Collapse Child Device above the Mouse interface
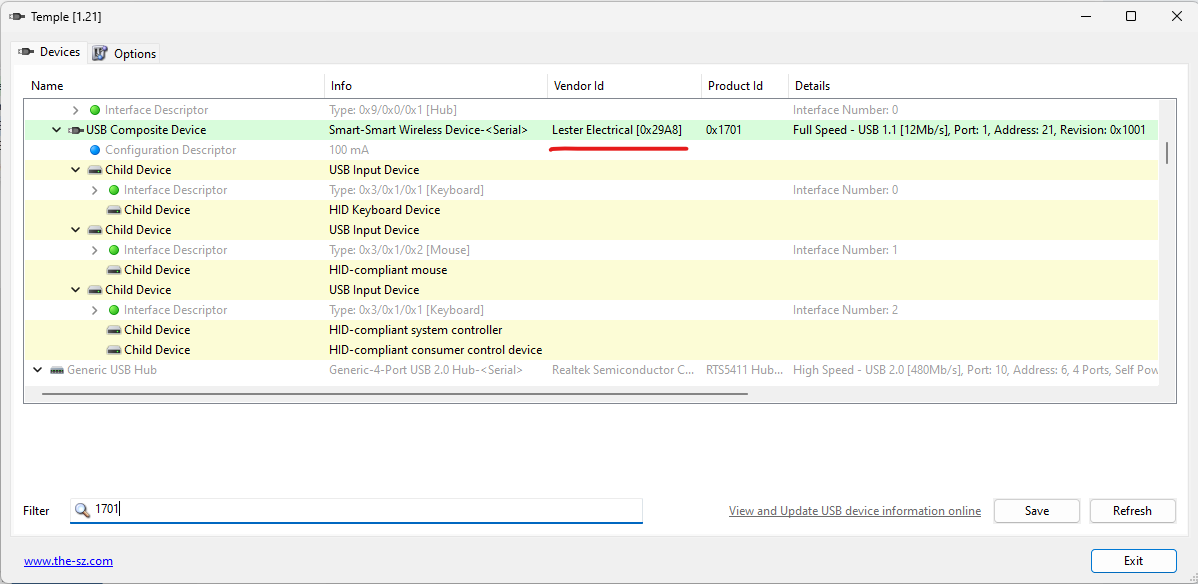This screenshot has height=584, width=1198. click(x=76, y=230)
